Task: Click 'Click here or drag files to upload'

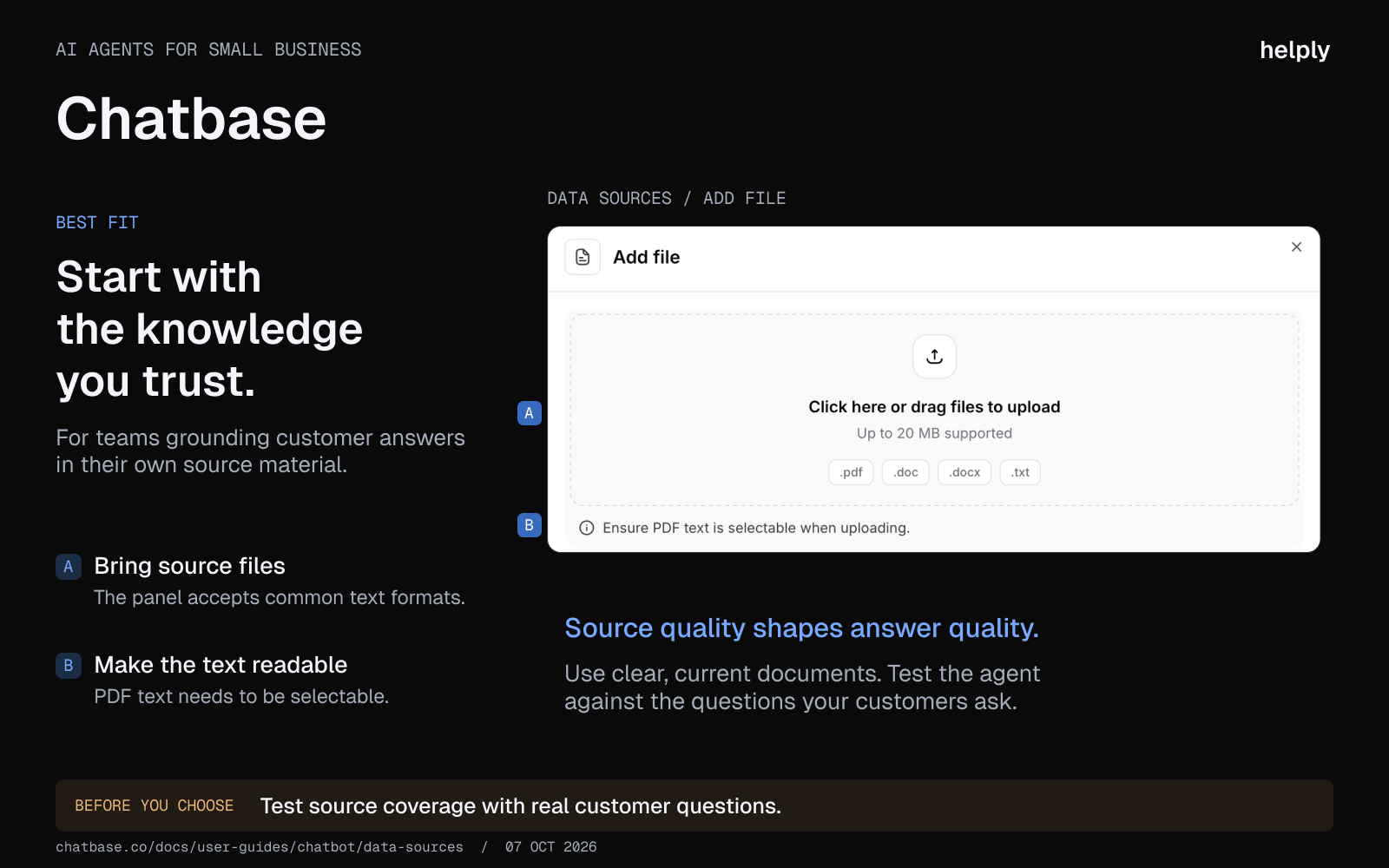Action: [934, 407]
